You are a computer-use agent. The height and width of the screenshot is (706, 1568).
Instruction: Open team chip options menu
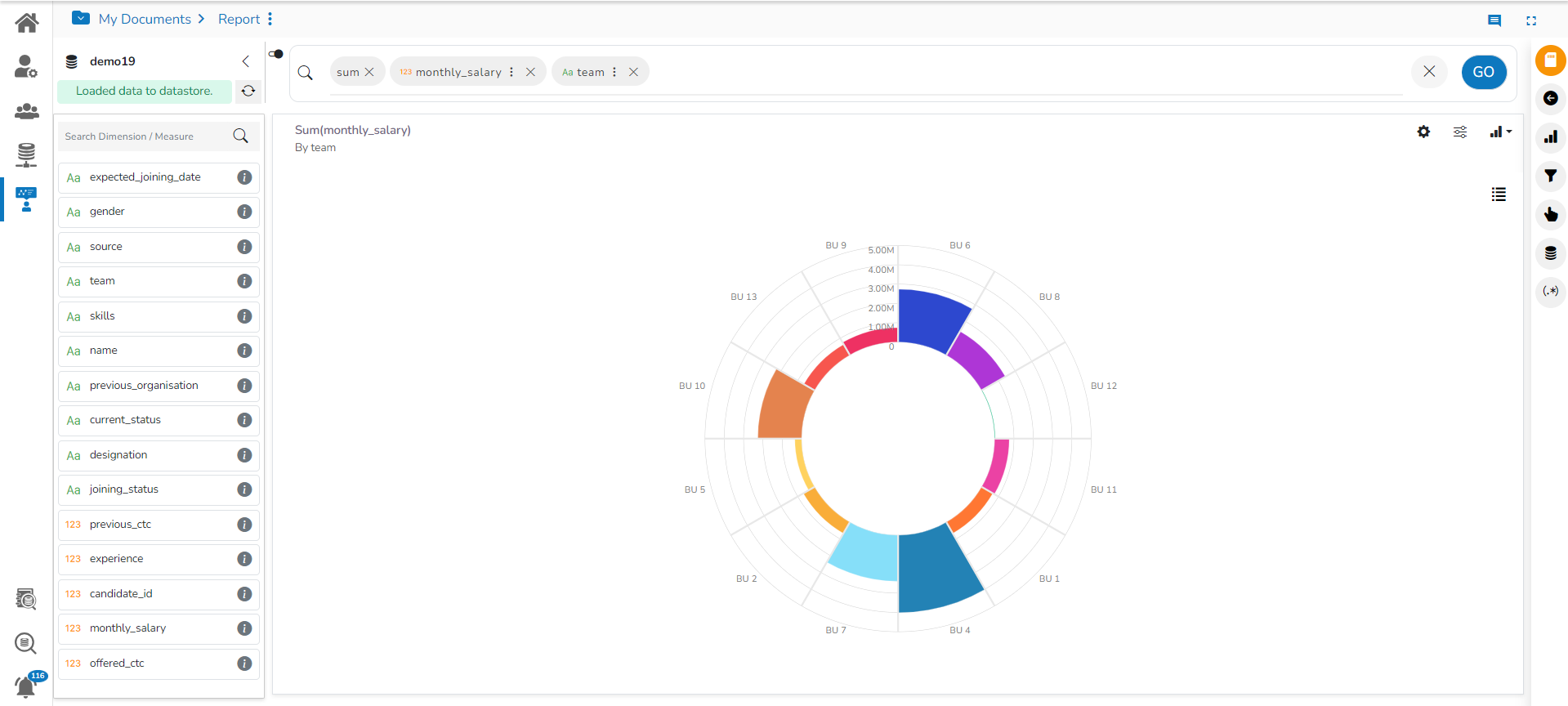[x=614, y=72]
